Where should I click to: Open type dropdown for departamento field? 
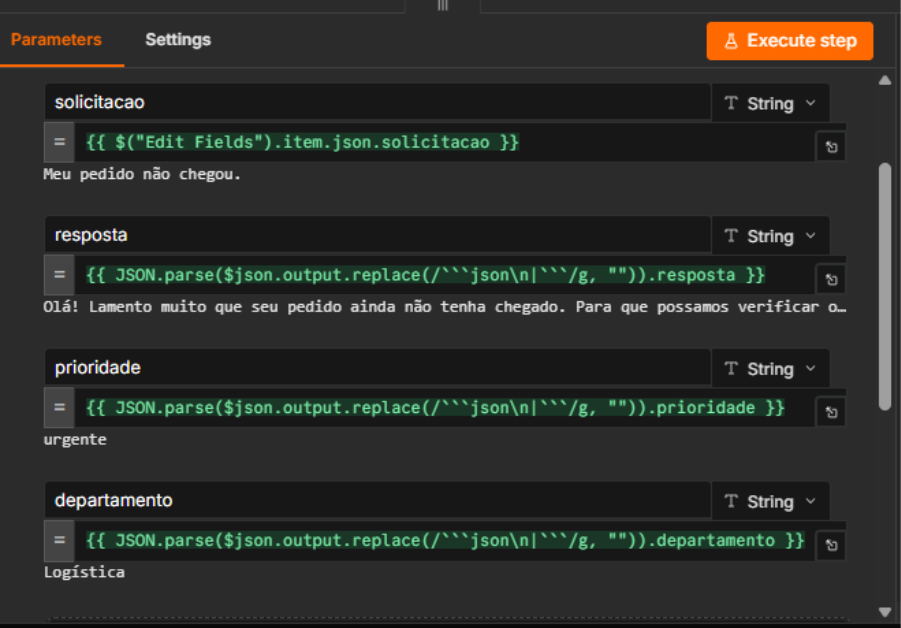[770, 502]
